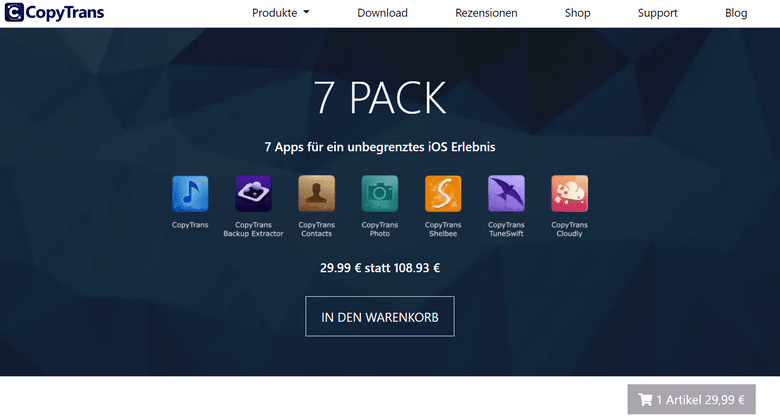Viewport: 780px width, 419px height.
Task: Click the price text '29.99 € statt 108.93 €'
Action: [380, 268]
